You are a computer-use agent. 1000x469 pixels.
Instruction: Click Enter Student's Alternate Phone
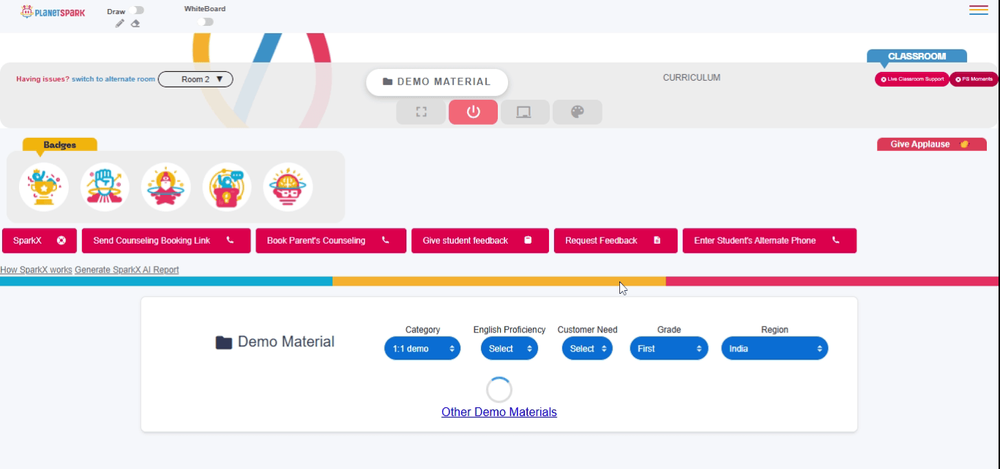point(770,241)
